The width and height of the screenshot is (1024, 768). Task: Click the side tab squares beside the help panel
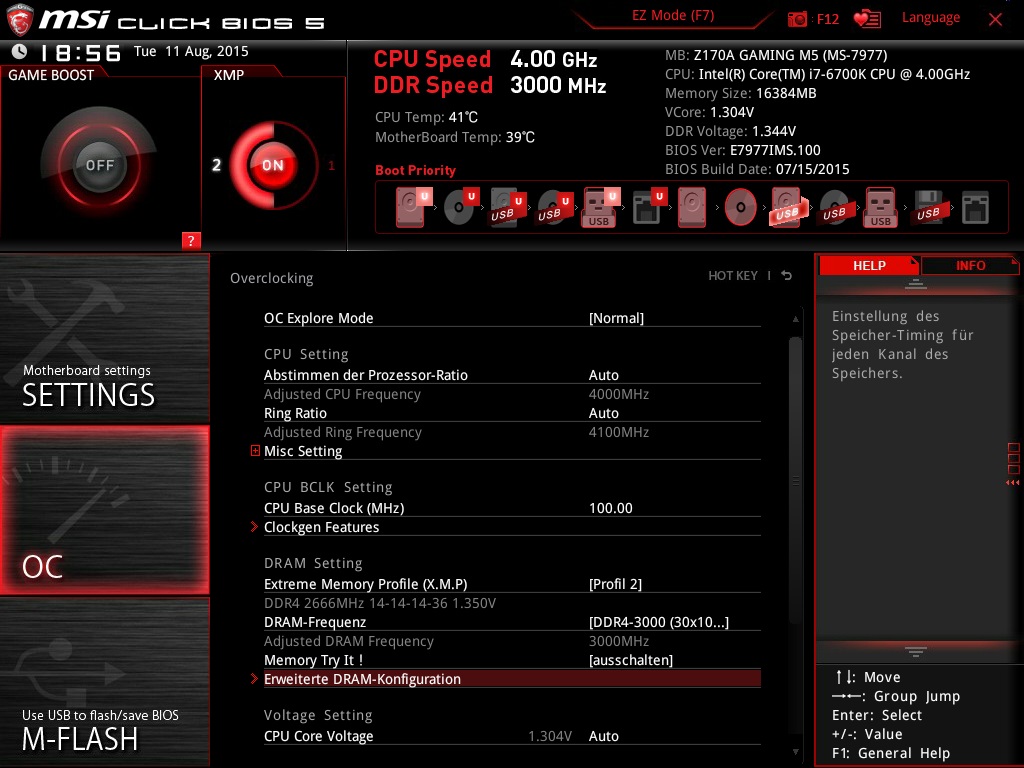coord(1013,459)
